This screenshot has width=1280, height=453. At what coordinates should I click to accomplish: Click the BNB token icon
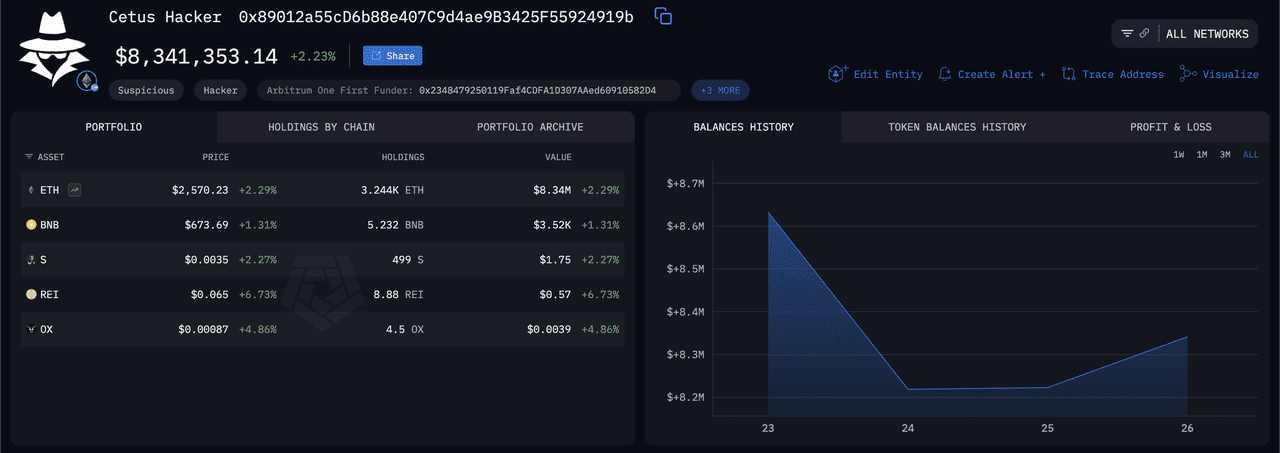[x=31, y=225]
